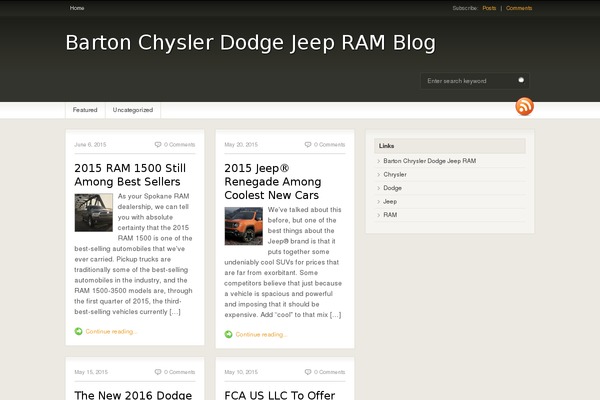Open 'The New 2016 Dodge' post title

pos(133,395)
